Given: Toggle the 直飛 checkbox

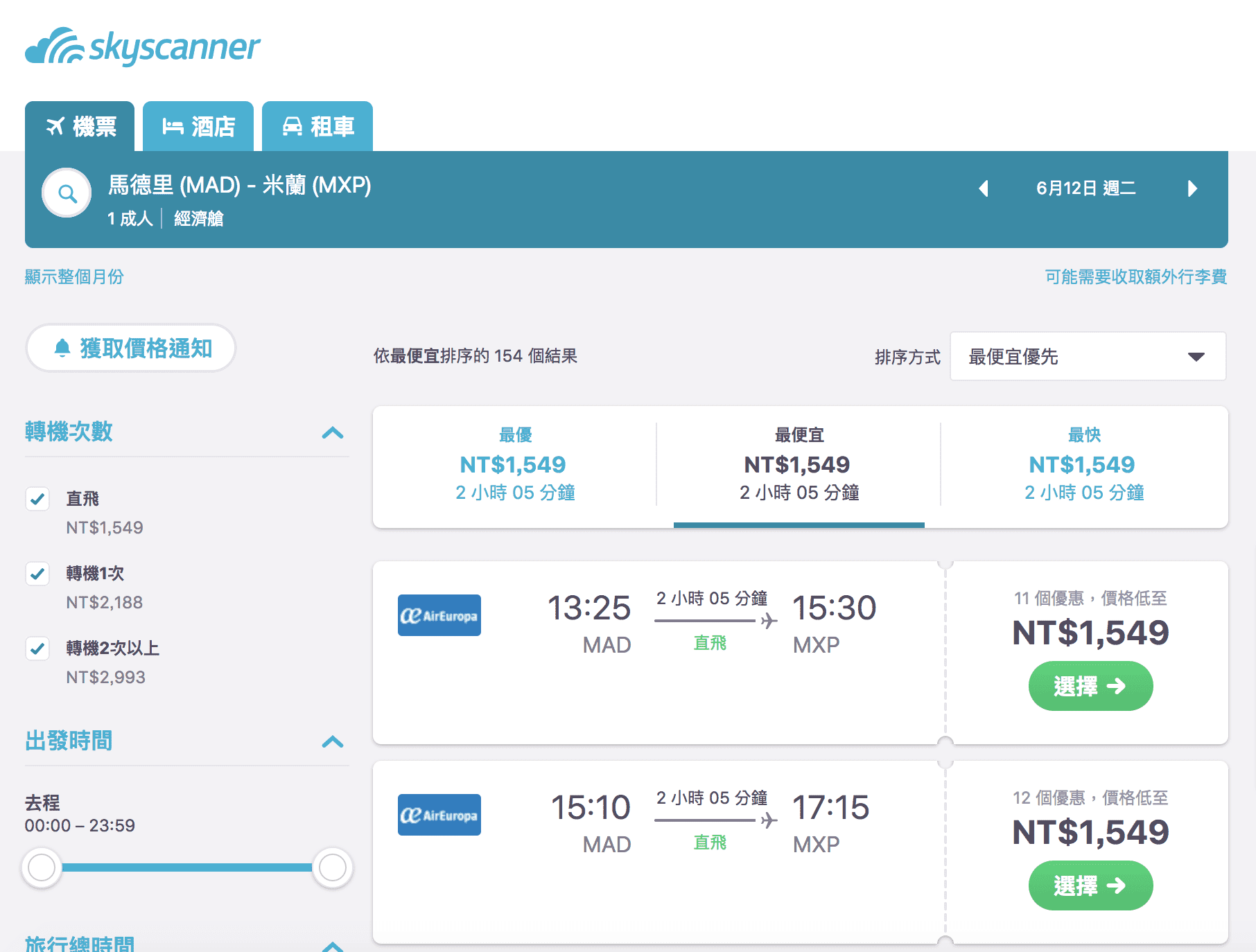Looking at the screenshot, I should 37,499.
